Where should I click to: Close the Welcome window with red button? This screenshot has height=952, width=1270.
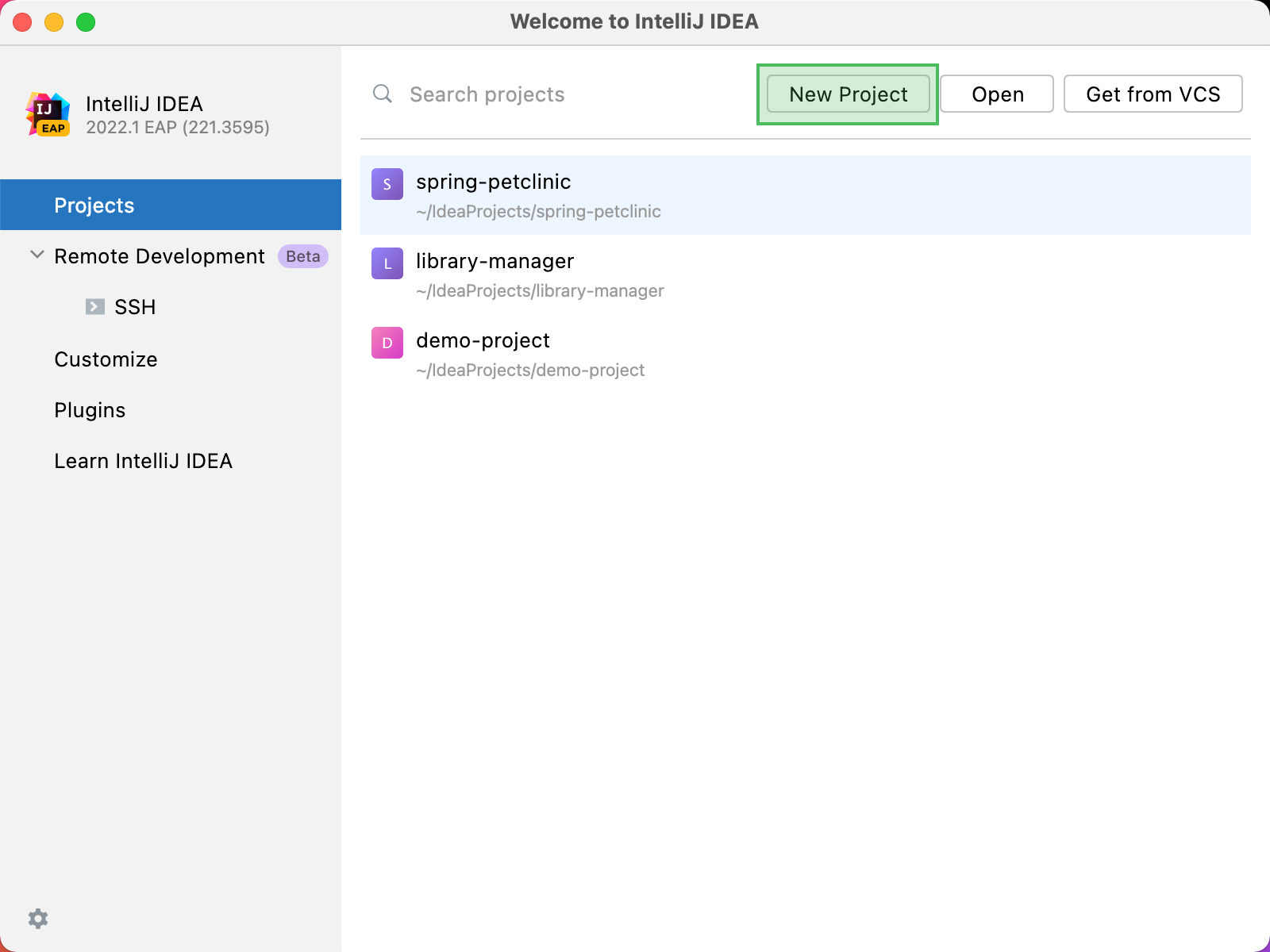pos(22,22)
